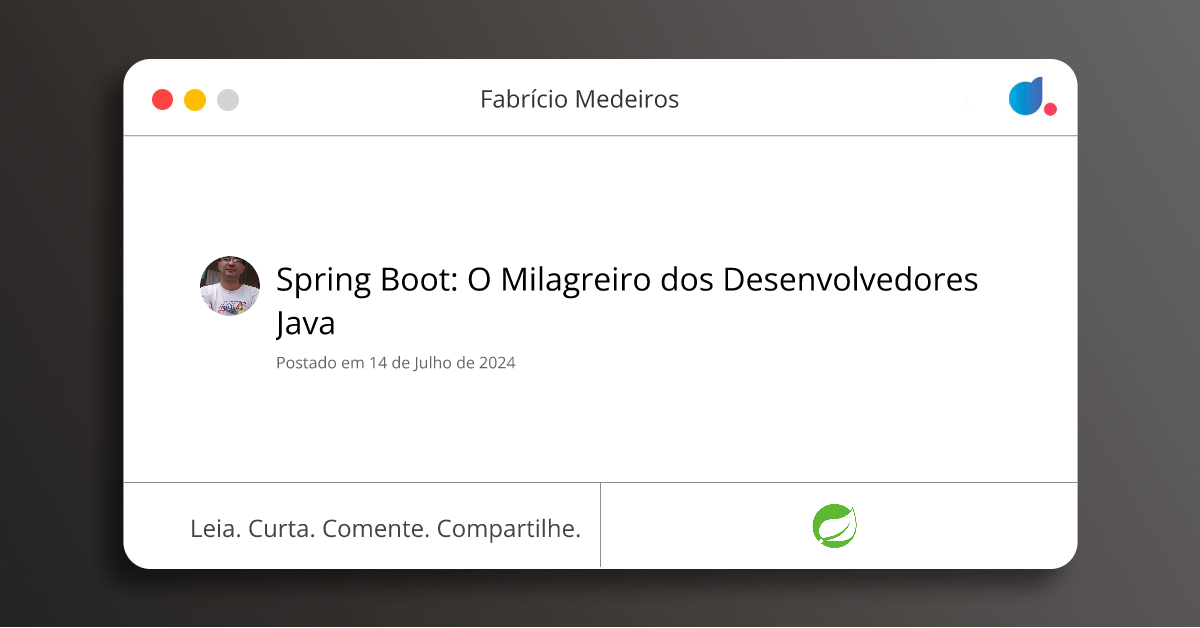Enable the footer call-to-action section
The width and height of the screenshot is (1200, 628).
coord(385,528)
